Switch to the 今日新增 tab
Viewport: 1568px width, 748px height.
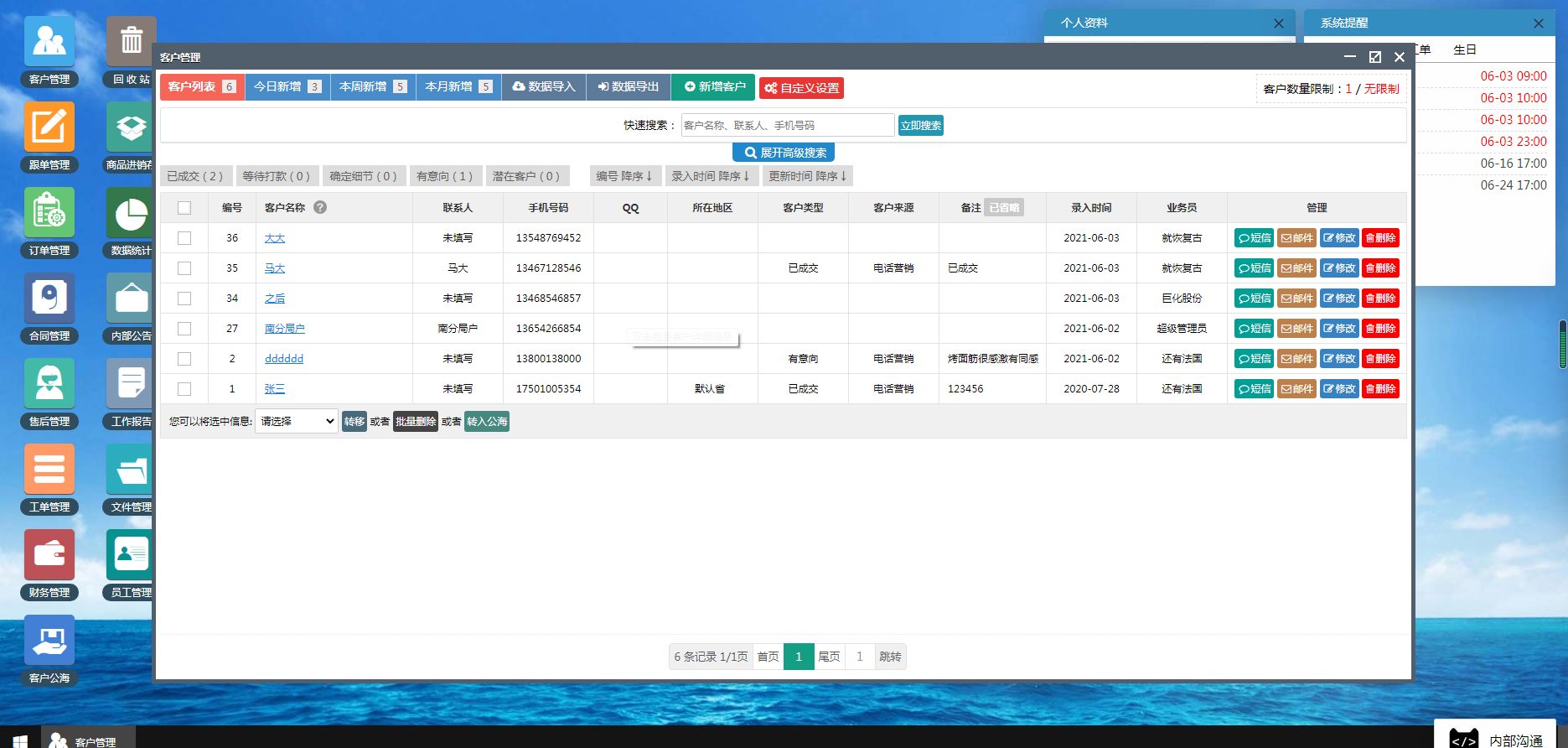click(287, 87)
